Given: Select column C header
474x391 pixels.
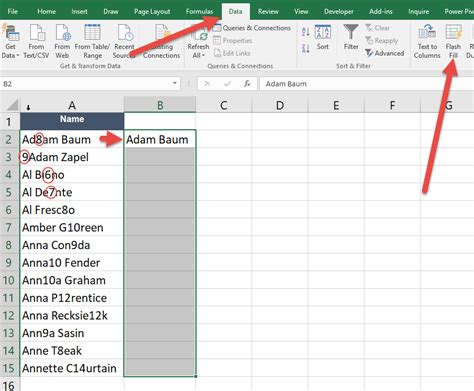Looking at the screenshot, I should tap(224, 105).
